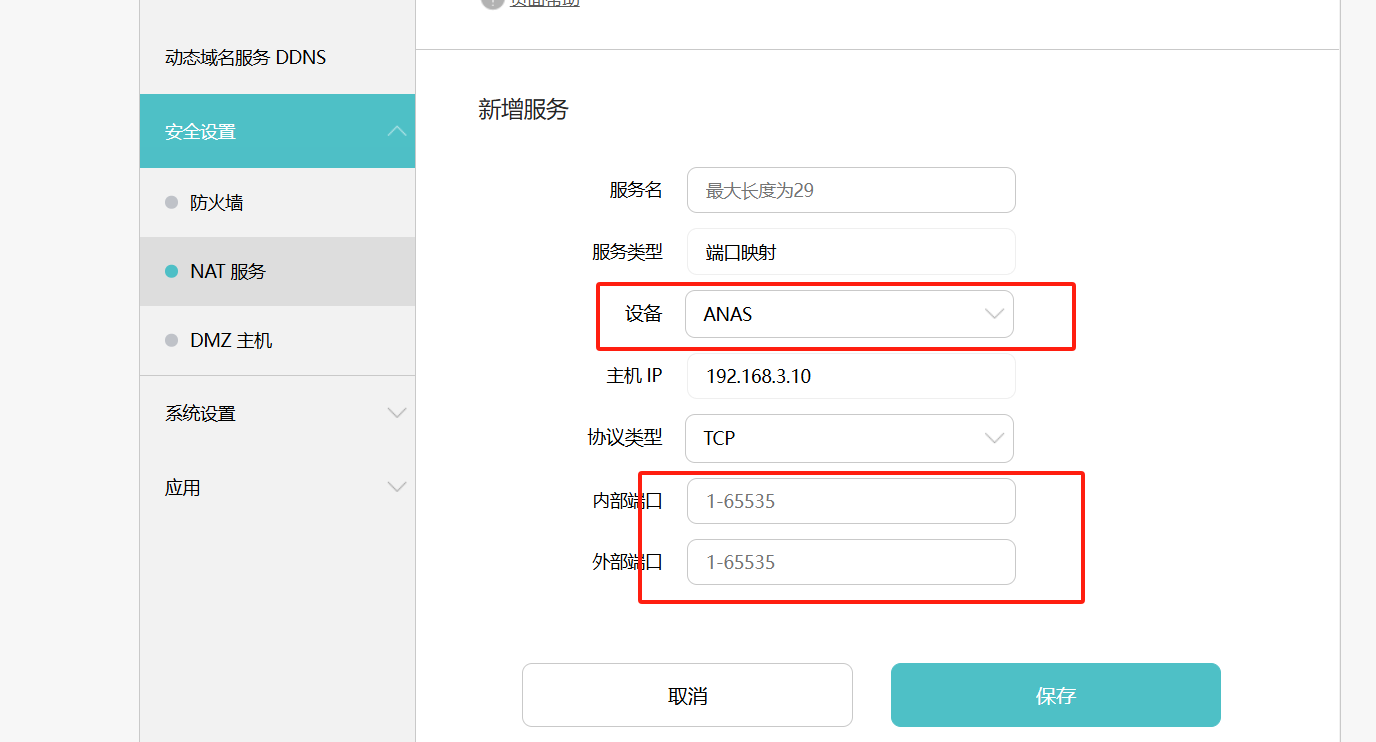Open the 协议类型 dropdown showing TCP
Screen dimensions: 1376x742
[x=848, y=438]
